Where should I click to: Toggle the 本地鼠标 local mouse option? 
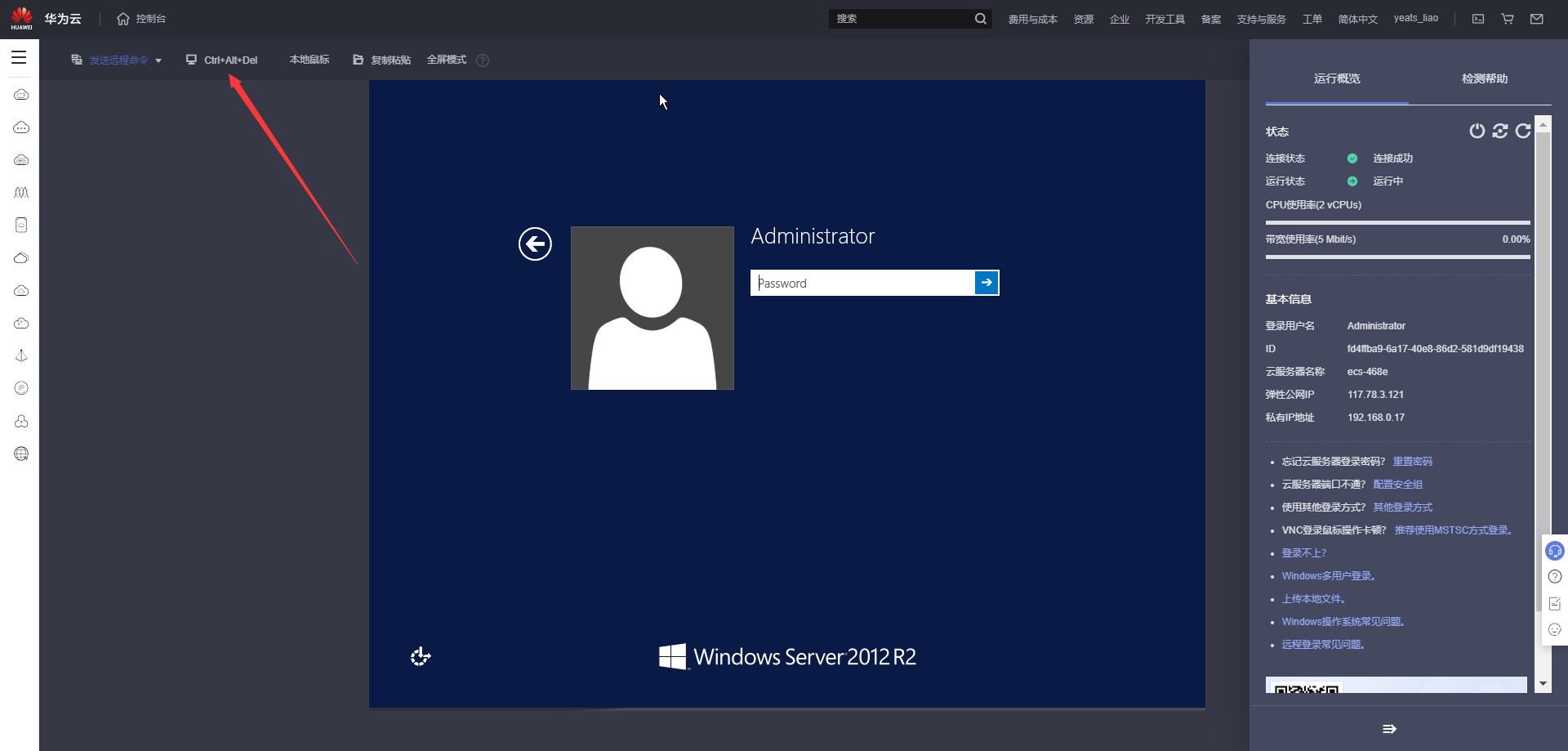pyautogui.click(x=310, y=60)
